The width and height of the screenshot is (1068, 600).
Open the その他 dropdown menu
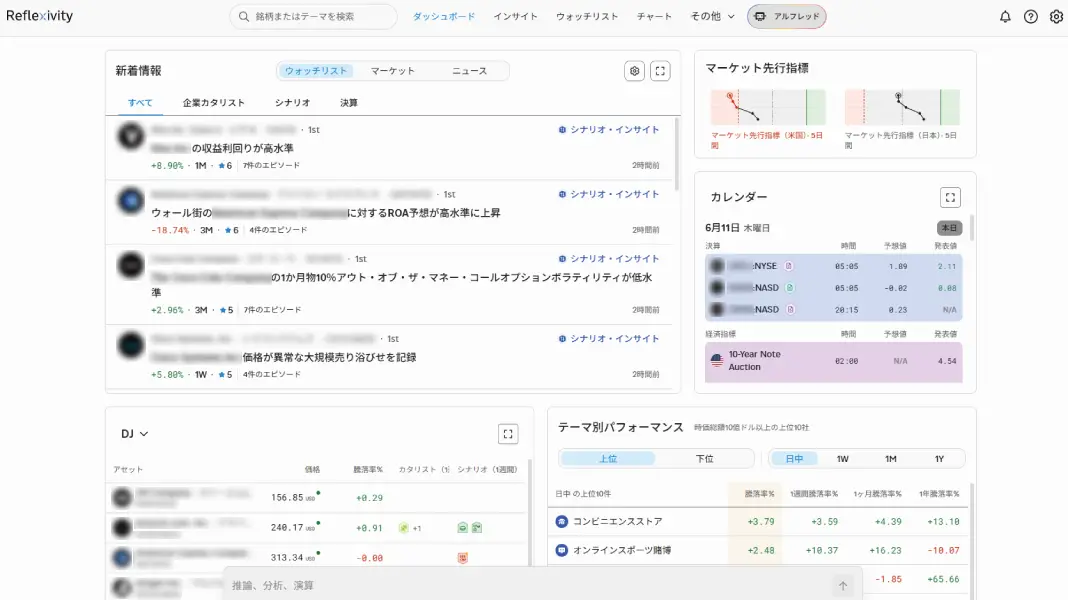(x=712, y=16)
